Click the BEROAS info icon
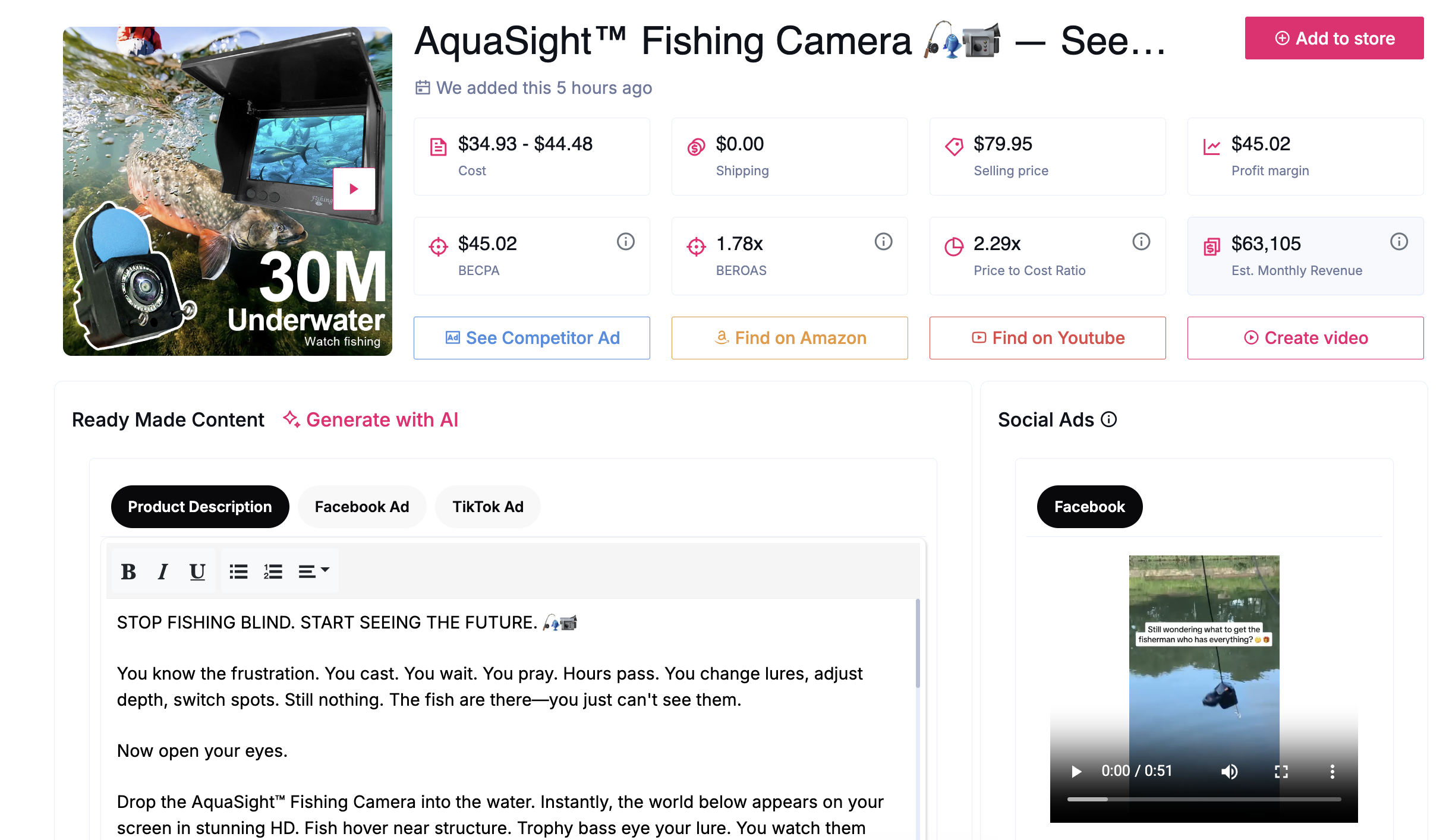The image size is (1449, 840). point(883,242)
